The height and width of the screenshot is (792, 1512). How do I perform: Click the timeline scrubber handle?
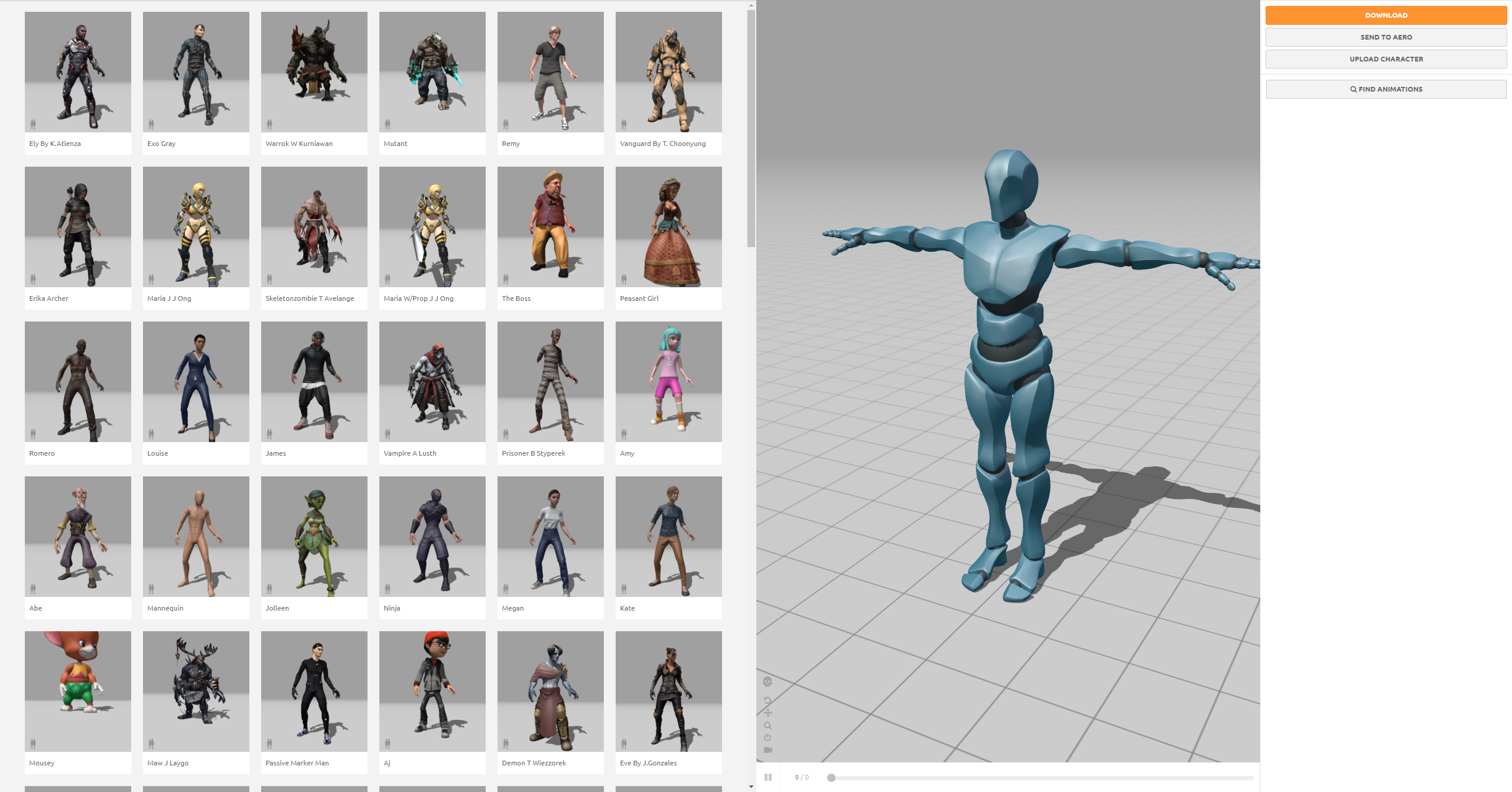tap(832, 777)
